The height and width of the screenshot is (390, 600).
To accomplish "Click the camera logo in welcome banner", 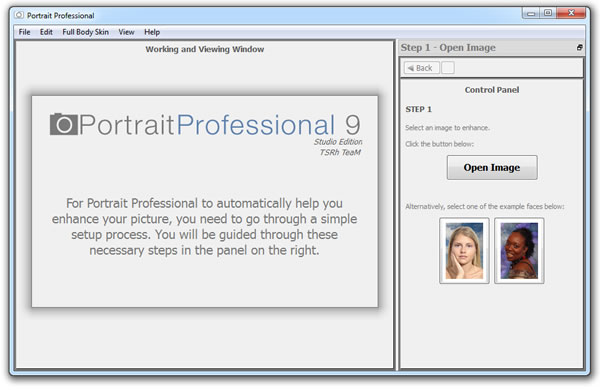I will [x=64, y=124].
